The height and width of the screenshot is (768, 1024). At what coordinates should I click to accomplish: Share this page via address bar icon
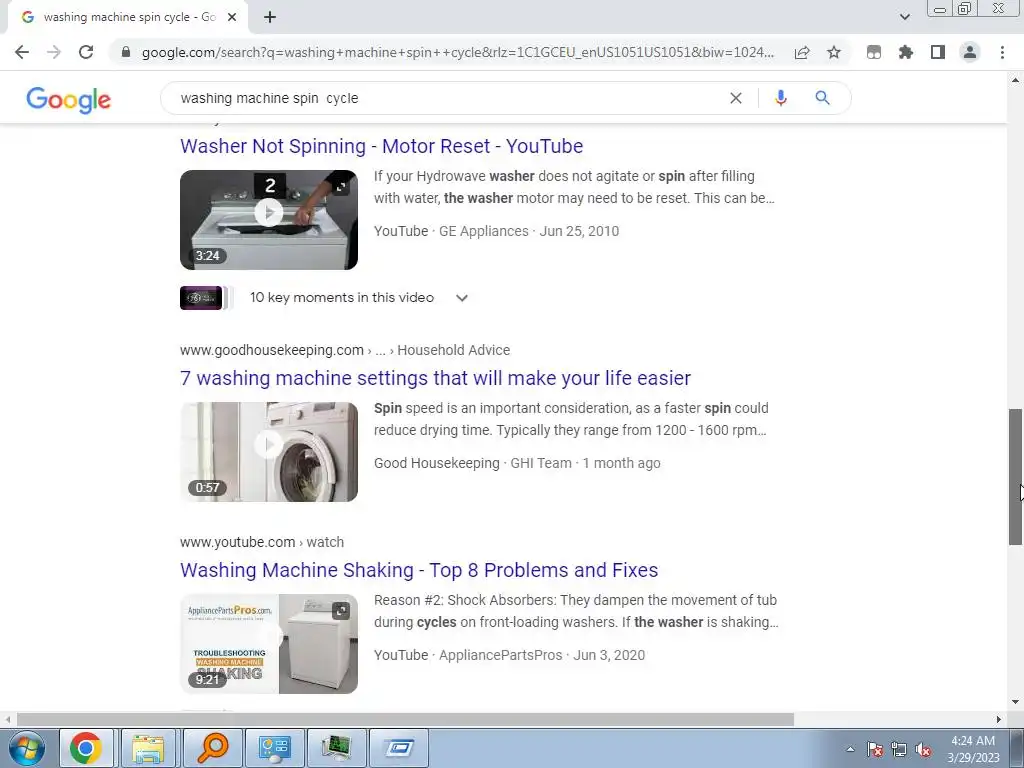(x=802, y=52)
